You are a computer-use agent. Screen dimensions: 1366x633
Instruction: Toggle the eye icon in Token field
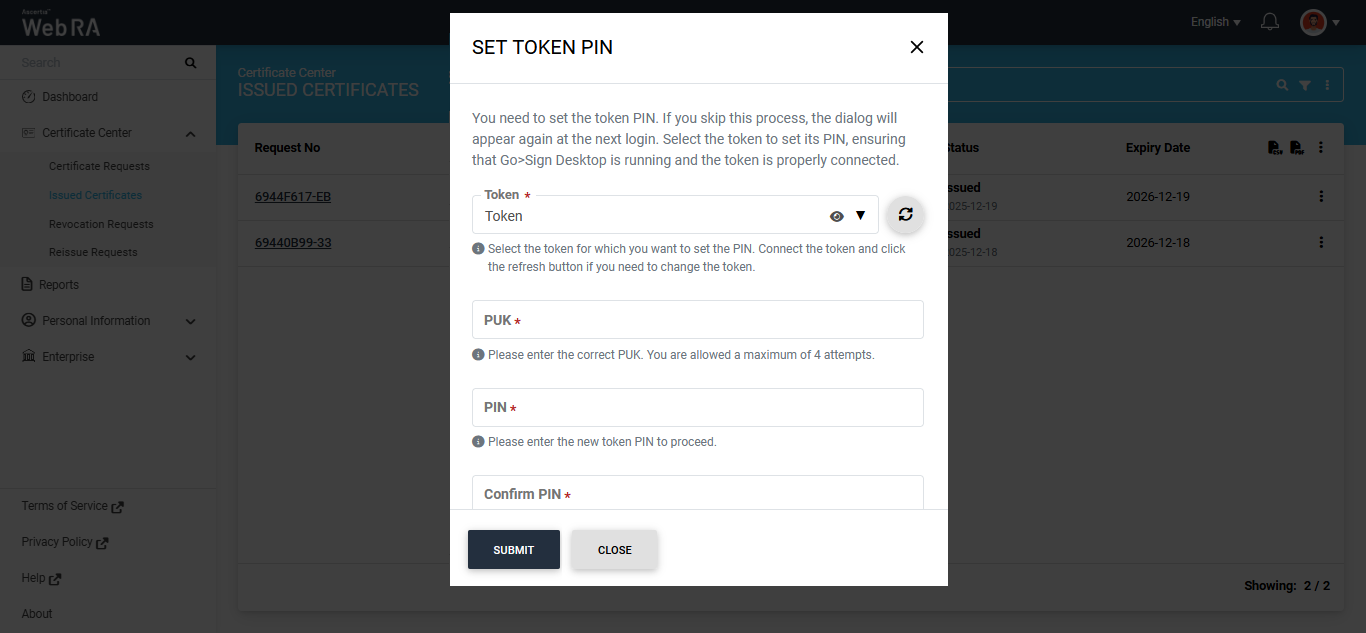(837, 216)
